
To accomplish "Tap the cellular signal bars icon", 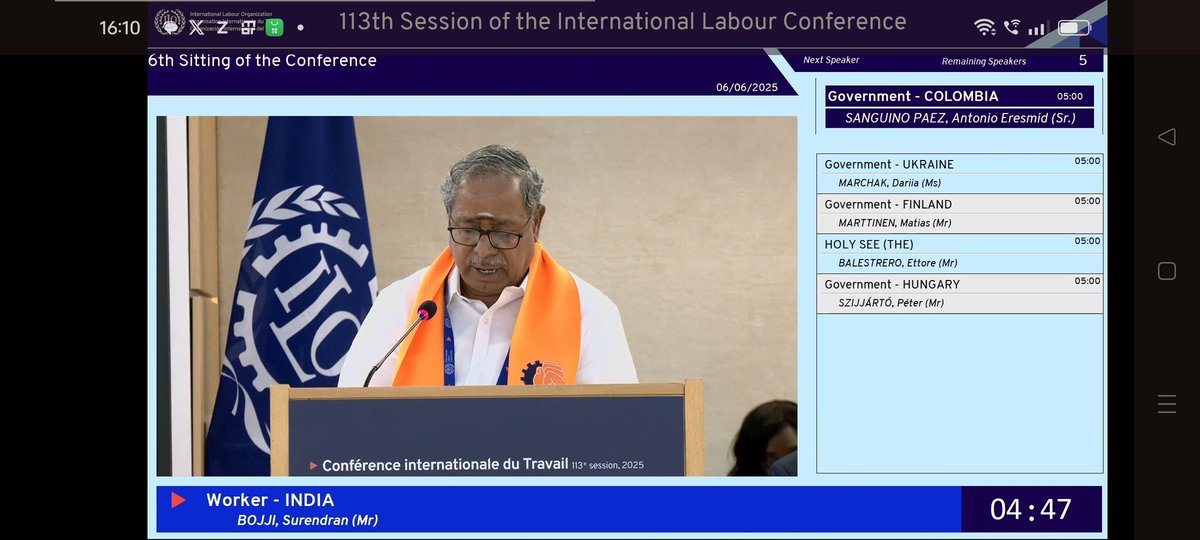I will pos(1036,28).
